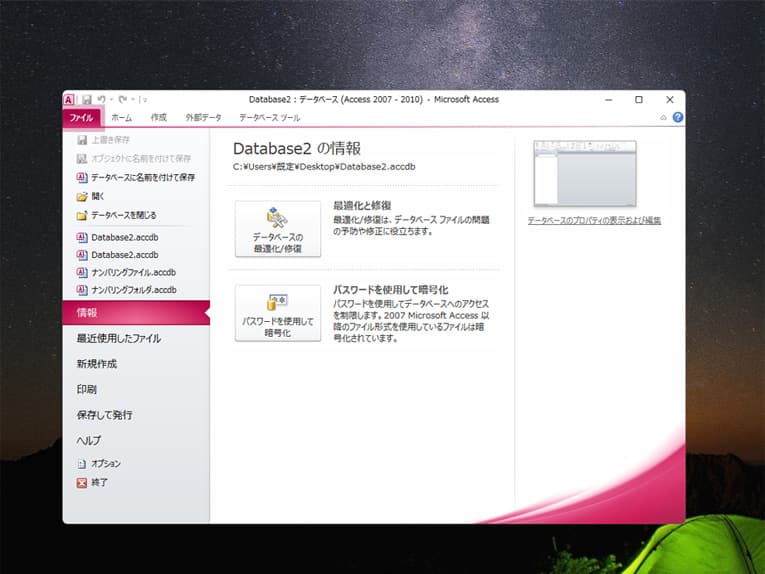The height and width of the screenshot is (574, 765).
Task: Click icon of second Database2.accdb entry
Action: (x=82, y=255)
